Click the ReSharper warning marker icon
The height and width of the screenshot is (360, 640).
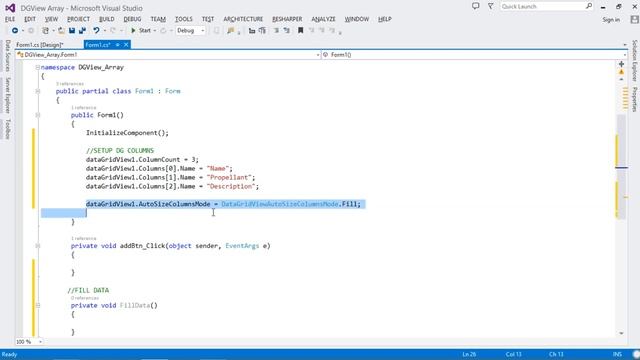click(x=621, y=72)
